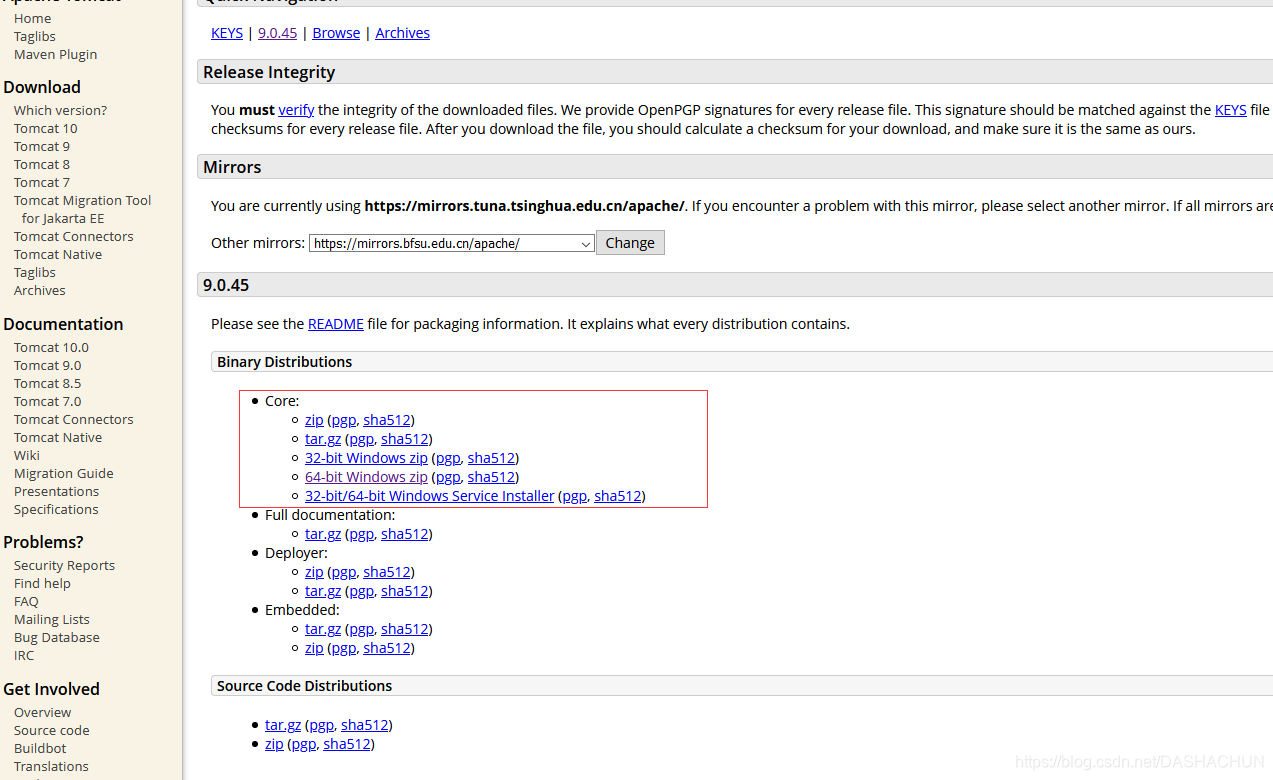Download the Core zip distribution

[314, 420]
